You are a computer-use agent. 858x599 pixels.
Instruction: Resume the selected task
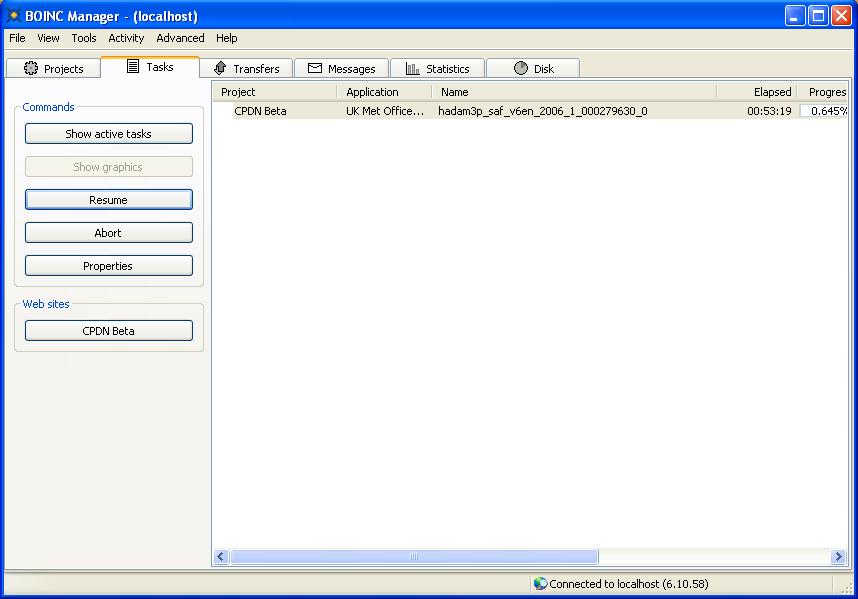[109, 200]
